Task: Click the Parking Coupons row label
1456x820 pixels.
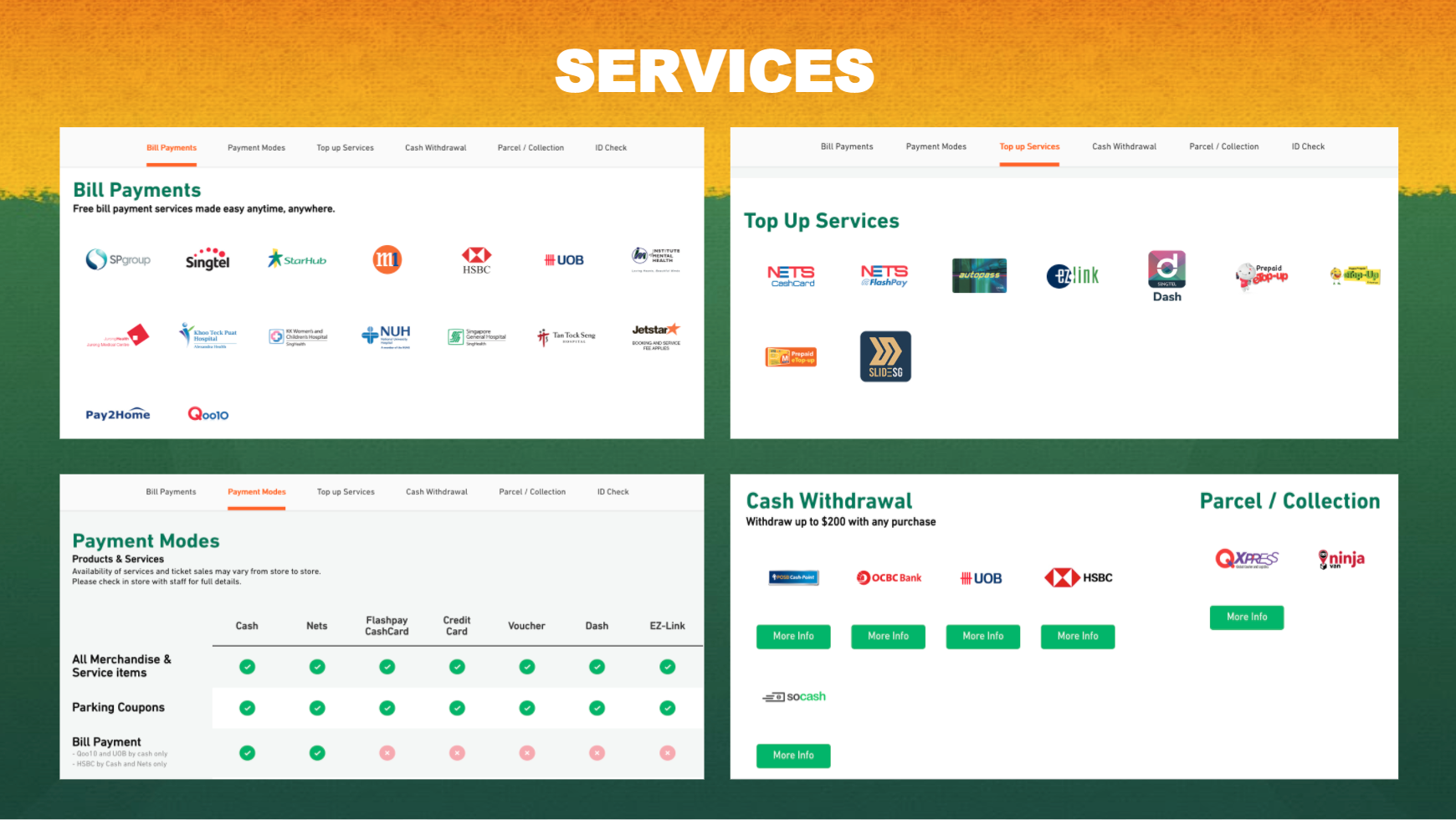Action: pyautogui.click(x=118, y=707)
